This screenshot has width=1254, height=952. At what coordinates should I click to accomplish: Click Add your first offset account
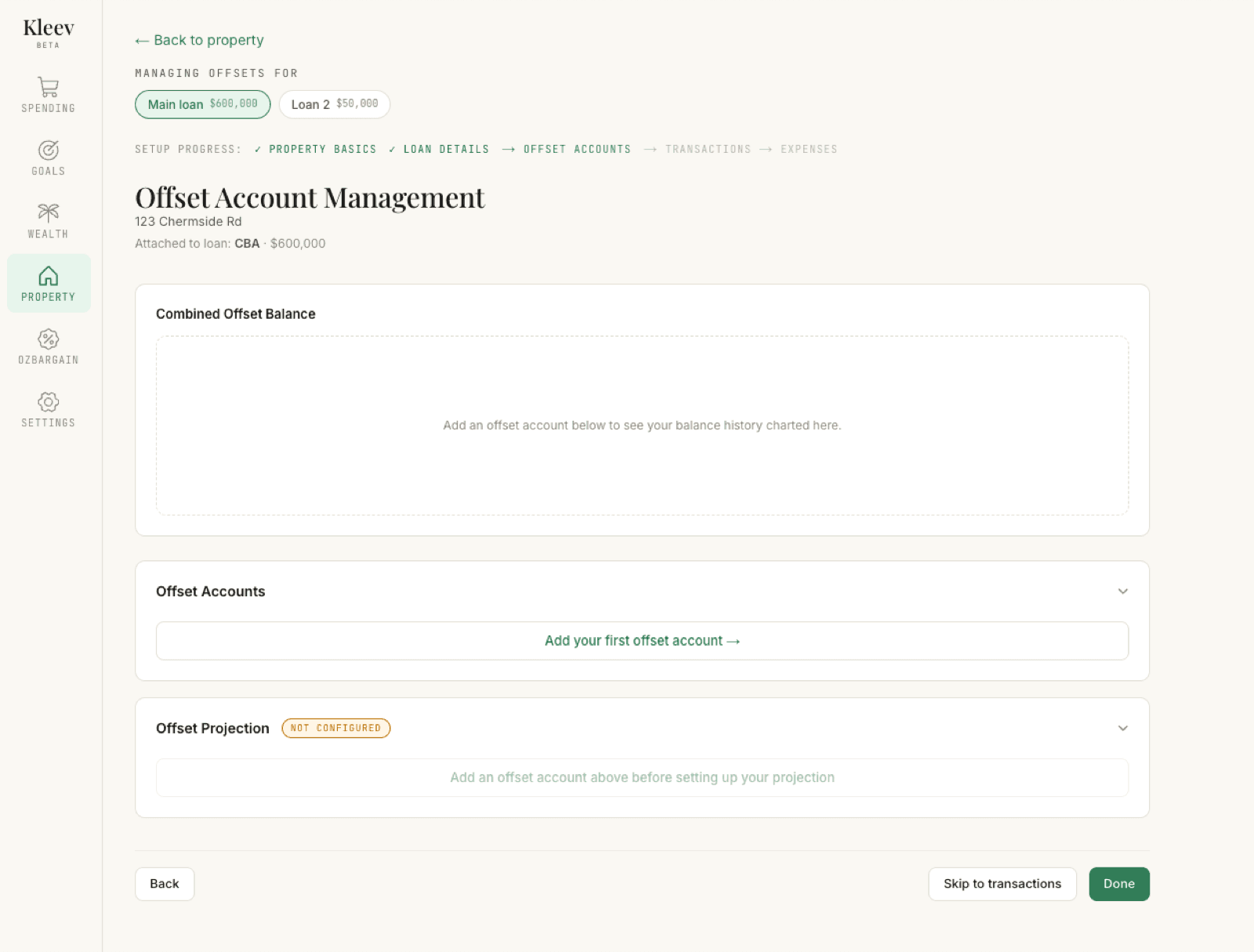point(642,641)
